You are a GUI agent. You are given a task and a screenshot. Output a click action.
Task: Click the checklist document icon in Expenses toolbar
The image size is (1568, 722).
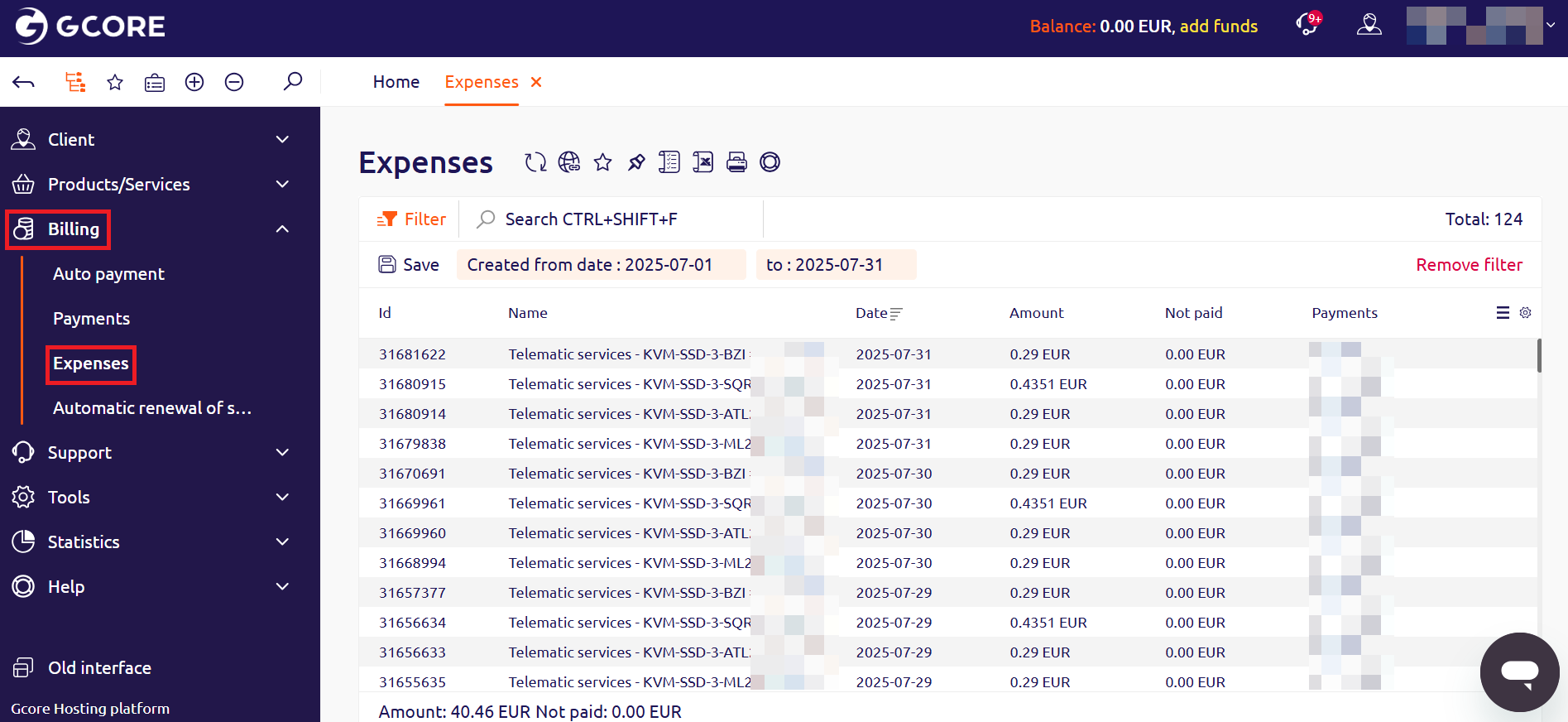pos(669,162)
